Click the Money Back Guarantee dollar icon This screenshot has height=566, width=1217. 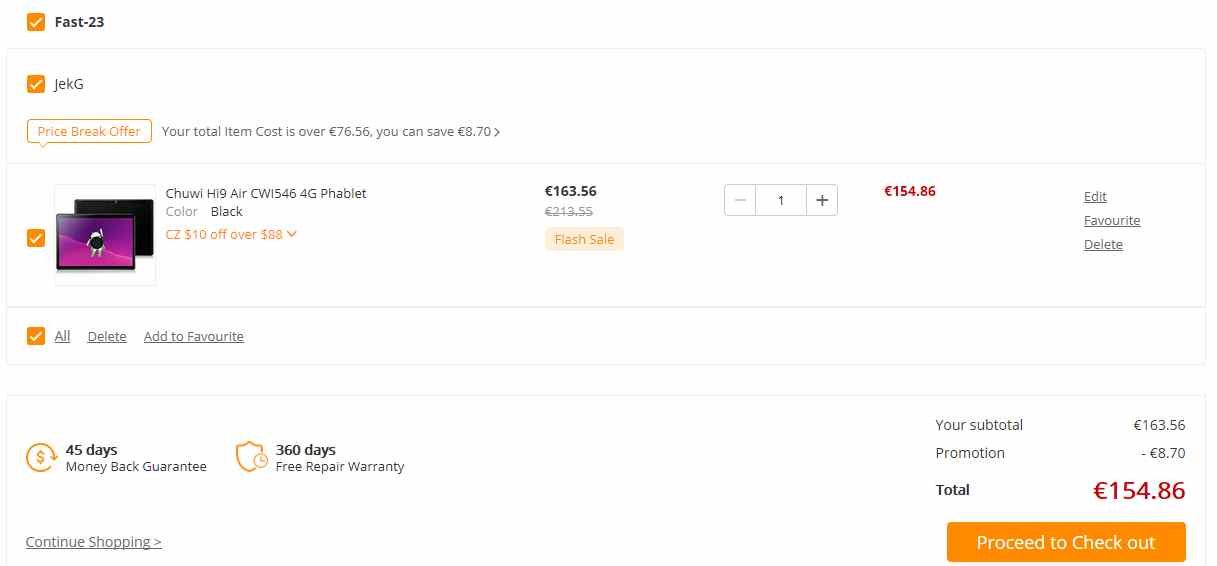click(41, 458)
